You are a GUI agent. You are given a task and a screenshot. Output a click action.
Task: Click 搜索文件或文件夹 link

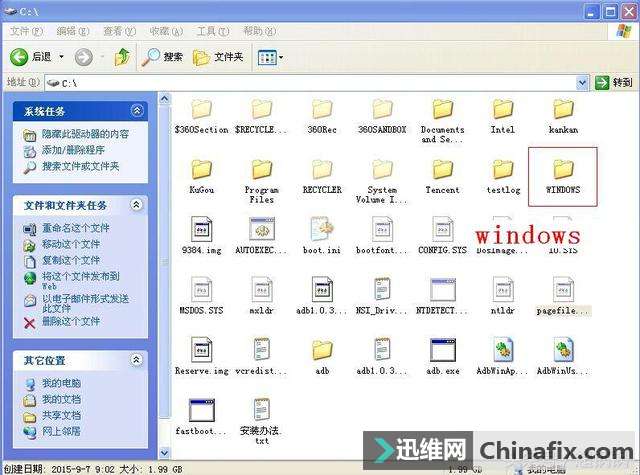point(80,166)
